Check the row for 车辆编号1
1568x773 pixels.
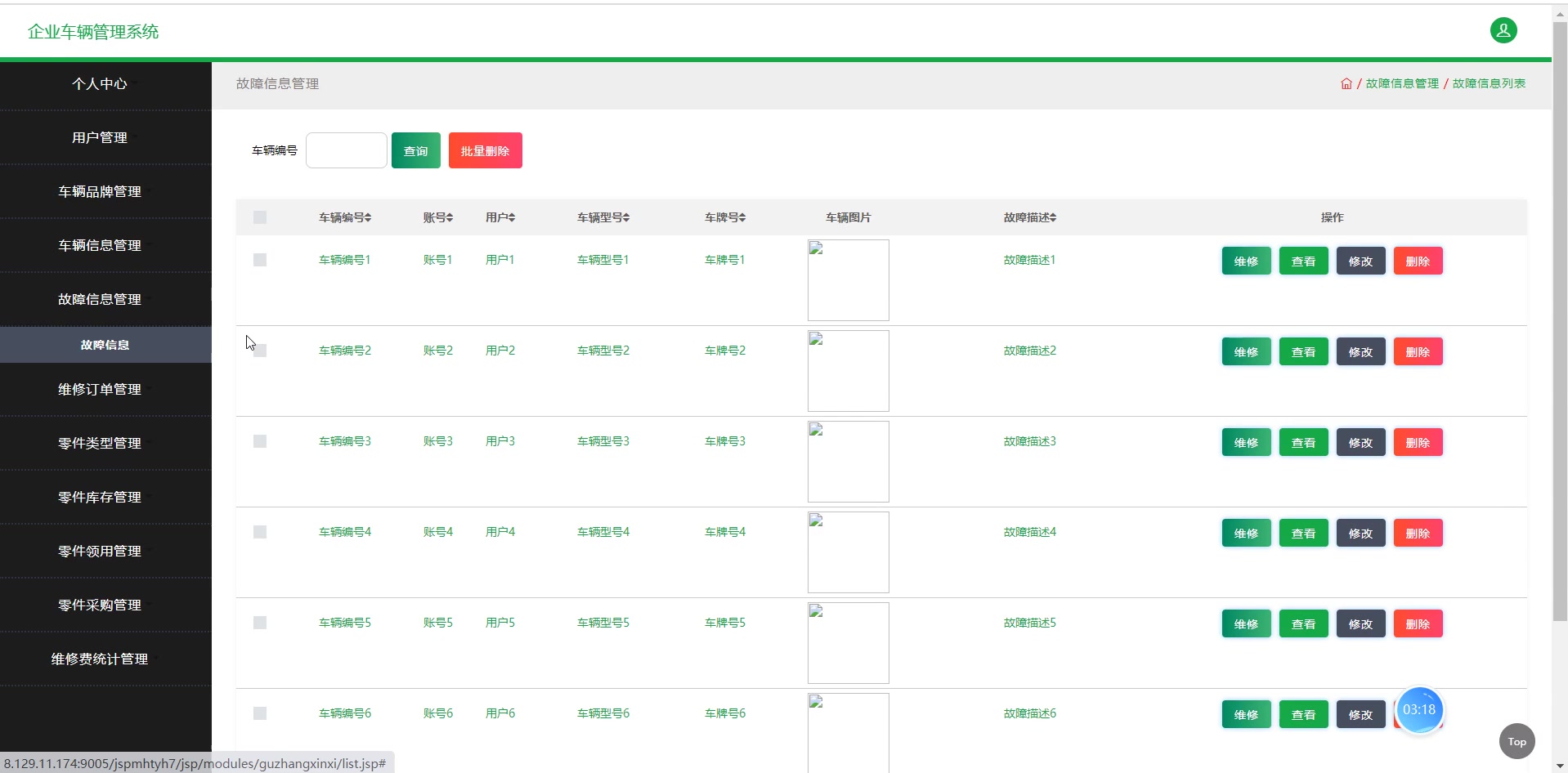coord(260,260)
